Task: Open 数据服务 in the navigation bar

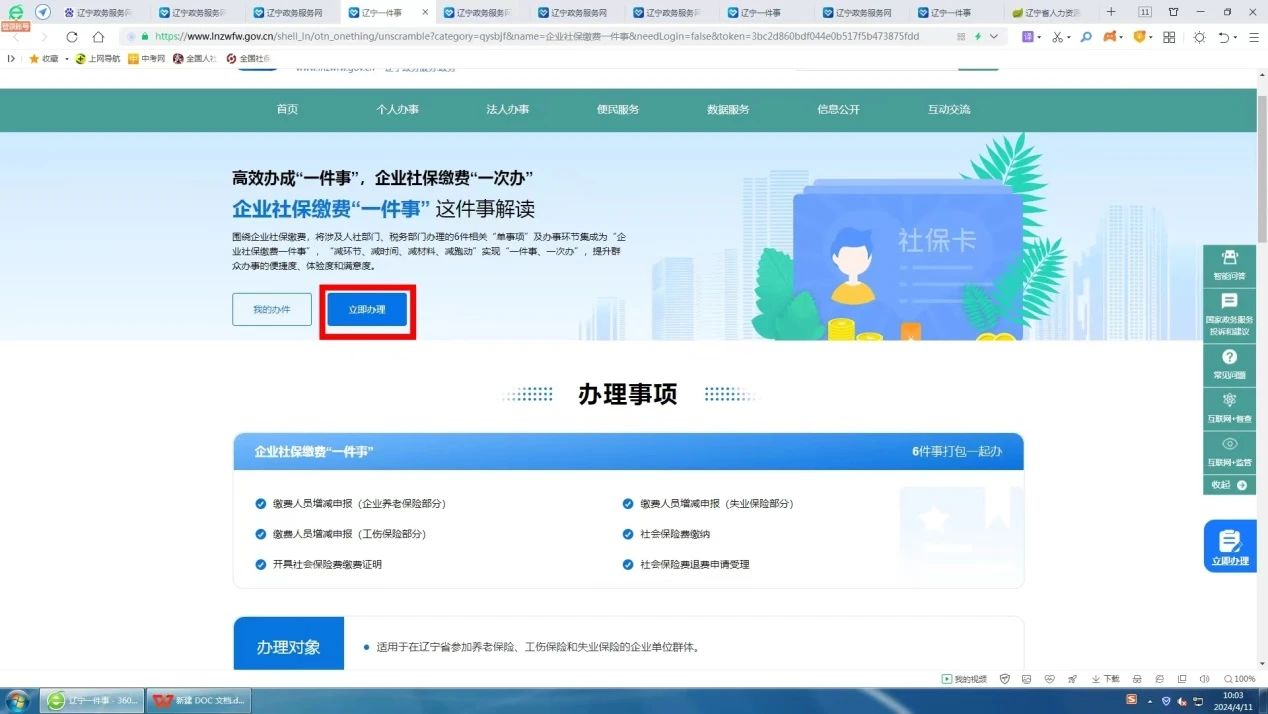Action: point(728,110)
